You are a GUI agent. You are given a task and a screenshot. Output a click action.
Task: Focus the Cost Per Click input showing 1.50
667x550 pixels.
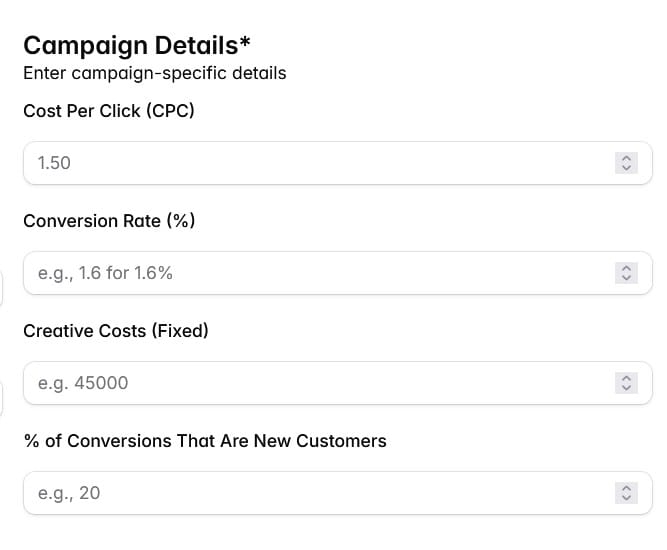coord(300,163)
